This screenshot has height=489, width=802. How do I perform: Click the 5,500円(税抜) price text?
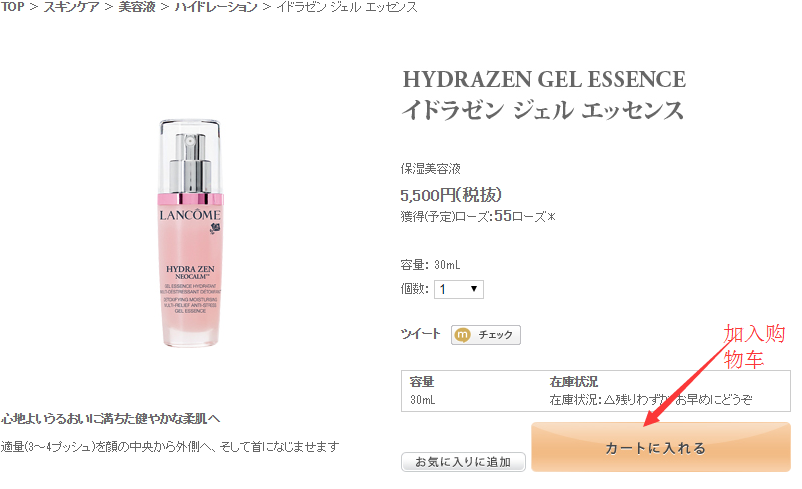(x=451, y=195)
